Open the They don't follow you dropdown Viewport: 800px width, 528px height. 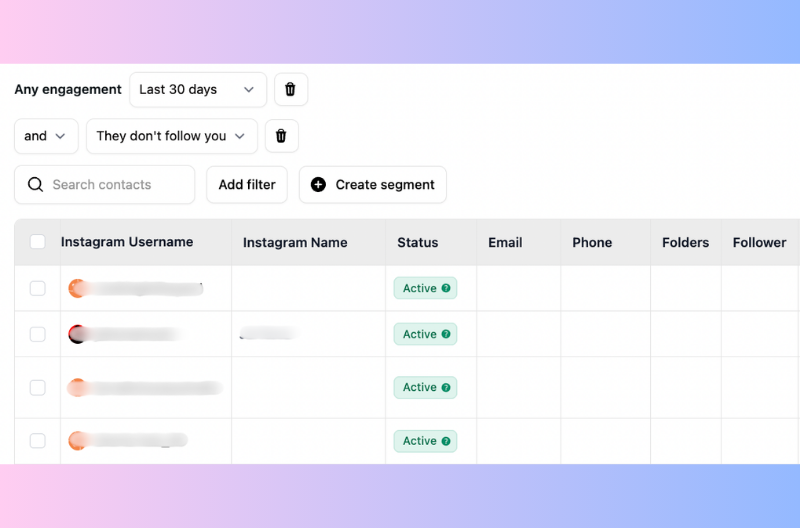[171, 136]
